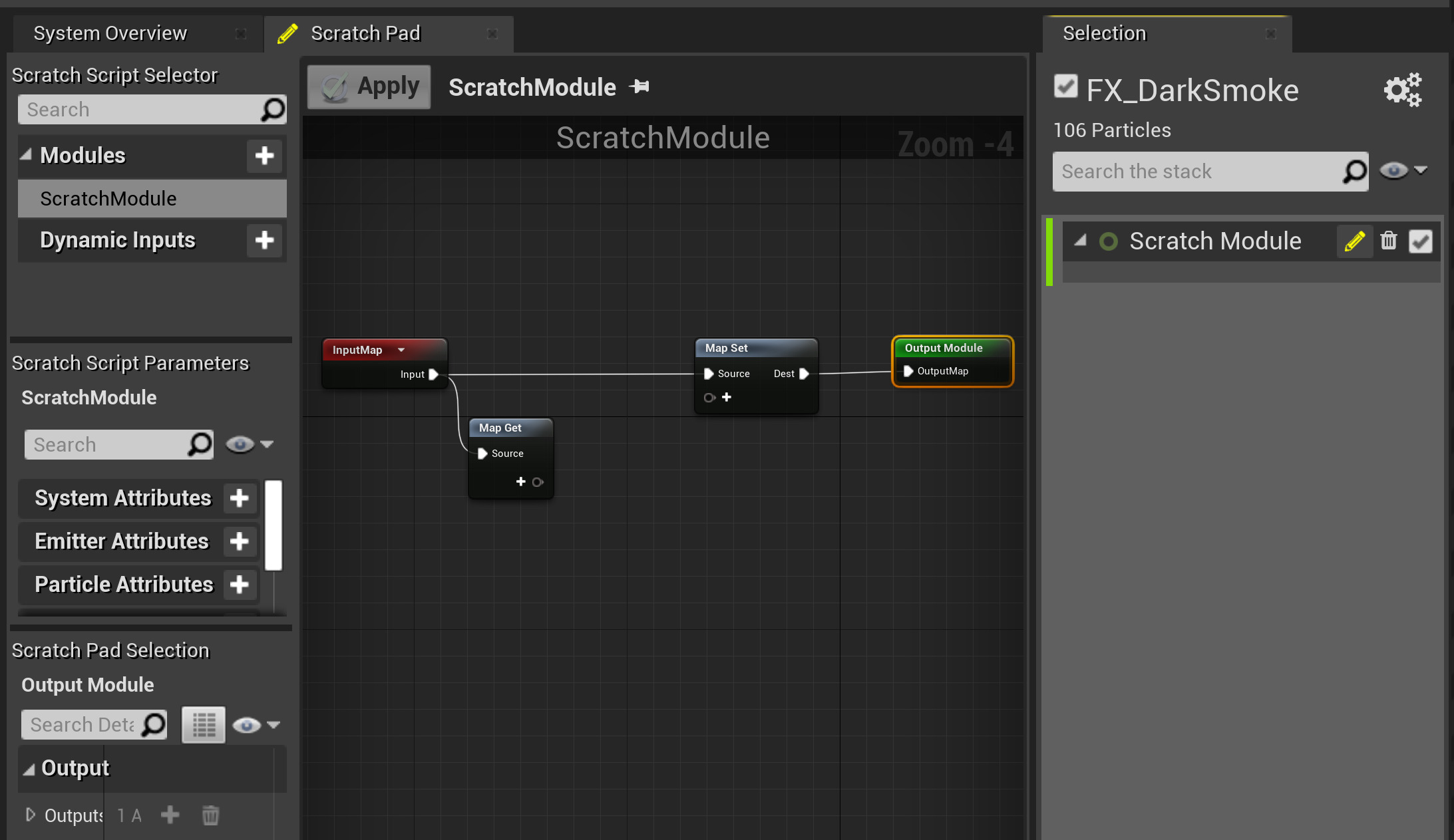Delete Scratch Module with trash icon
The height and width of the screenshot is (840, 1454).
1389,241
